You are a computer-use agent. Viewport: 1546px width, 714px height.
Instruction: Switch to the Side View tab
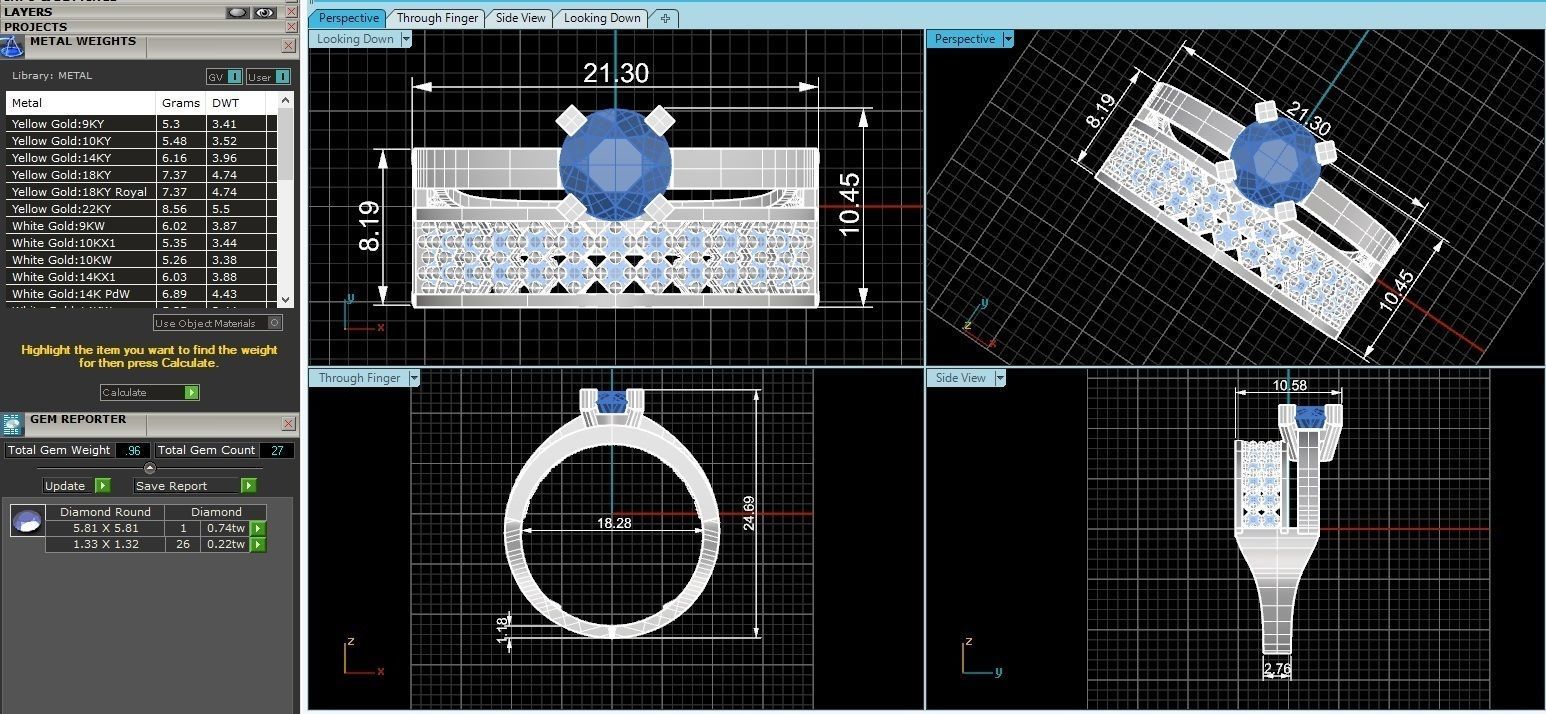[521, 18]
